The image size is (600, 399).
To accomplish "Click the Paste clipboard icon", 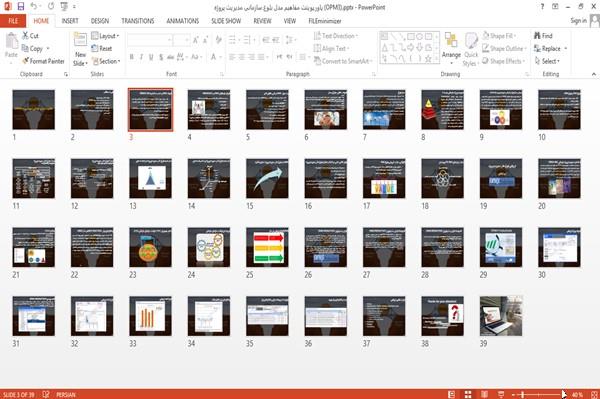I will pyautogui.click(x=11, y=41).
